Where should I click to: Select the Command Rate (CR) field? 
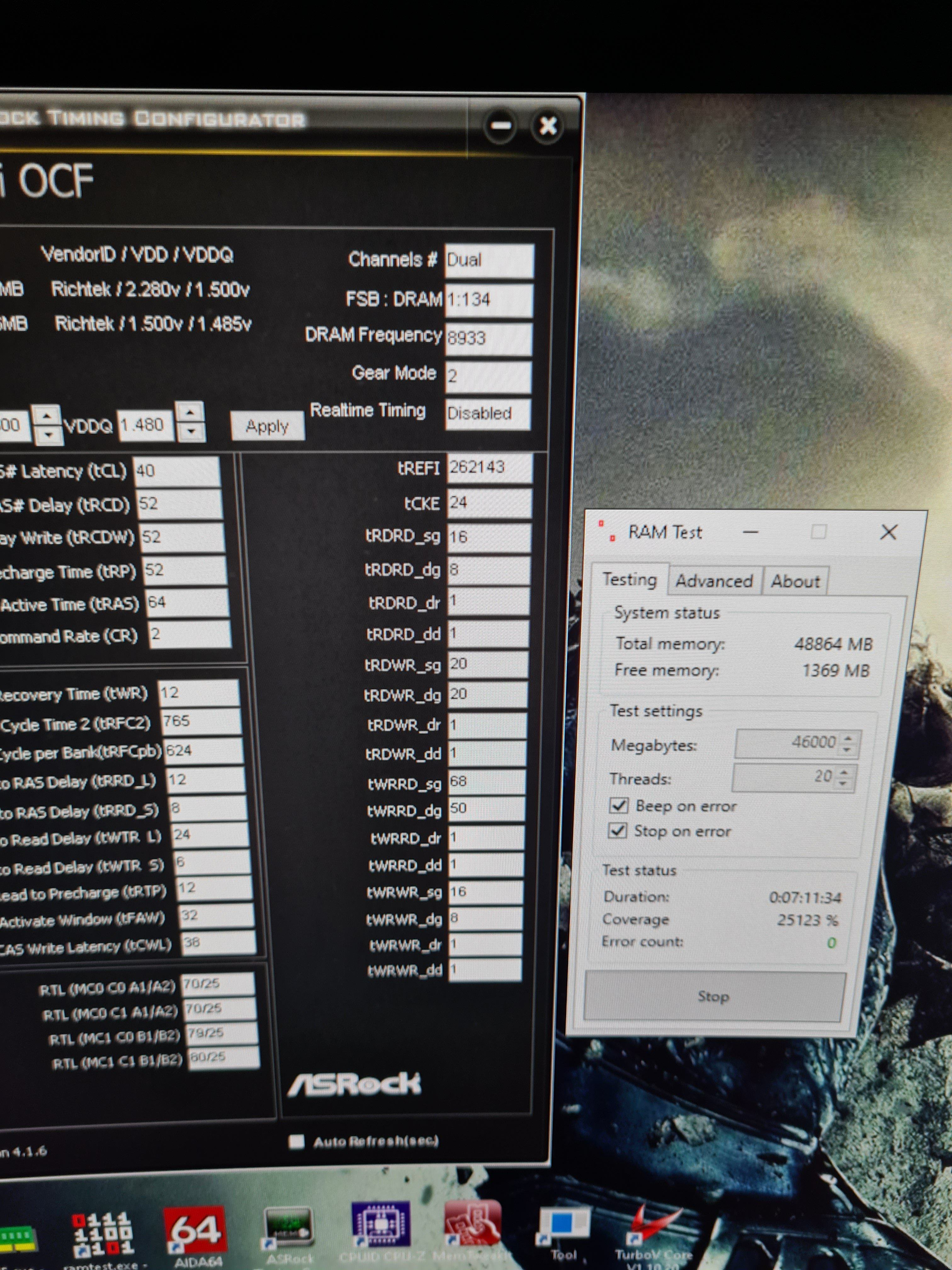click(190, 634)
